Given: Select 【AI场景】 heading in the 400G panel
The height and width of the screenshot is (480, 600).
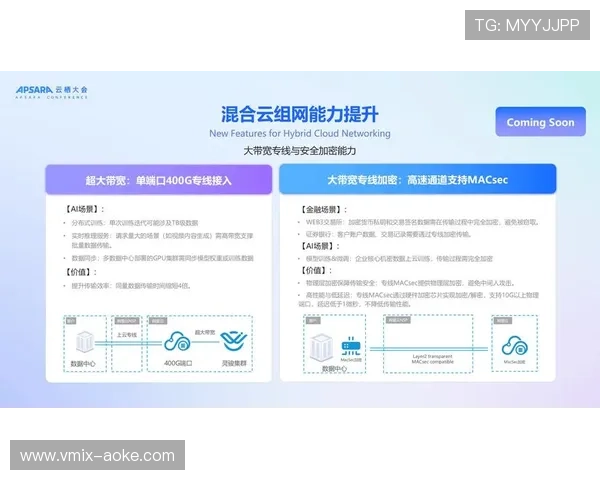Looking at the screenshot, I should 84,209.
